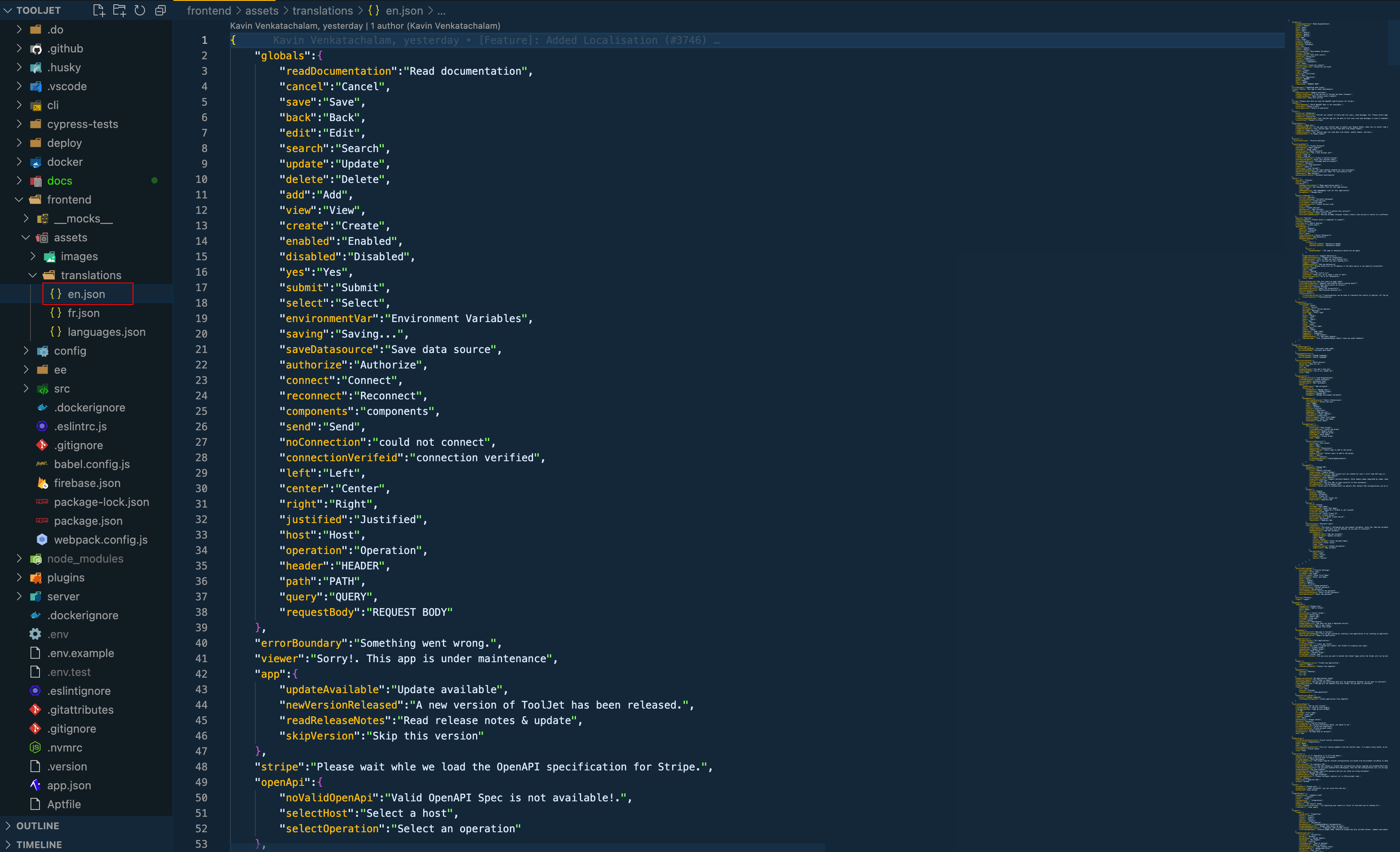Click the firebase.json file icon
The height and width of the screenshot is (852, 1400).
(x=42, y=483)
